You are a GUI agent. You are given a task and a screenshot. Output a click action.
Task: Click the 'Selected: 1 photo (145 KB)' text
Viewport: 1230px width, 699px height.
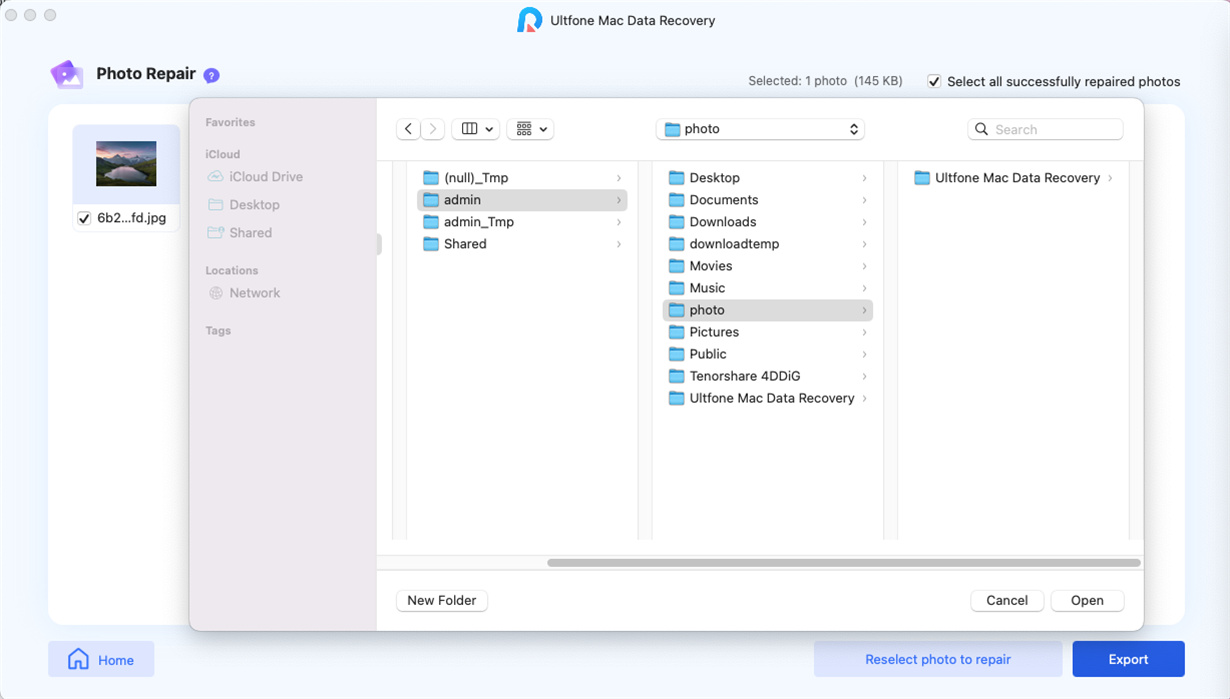pyautogui.click(x=825, y=81)
